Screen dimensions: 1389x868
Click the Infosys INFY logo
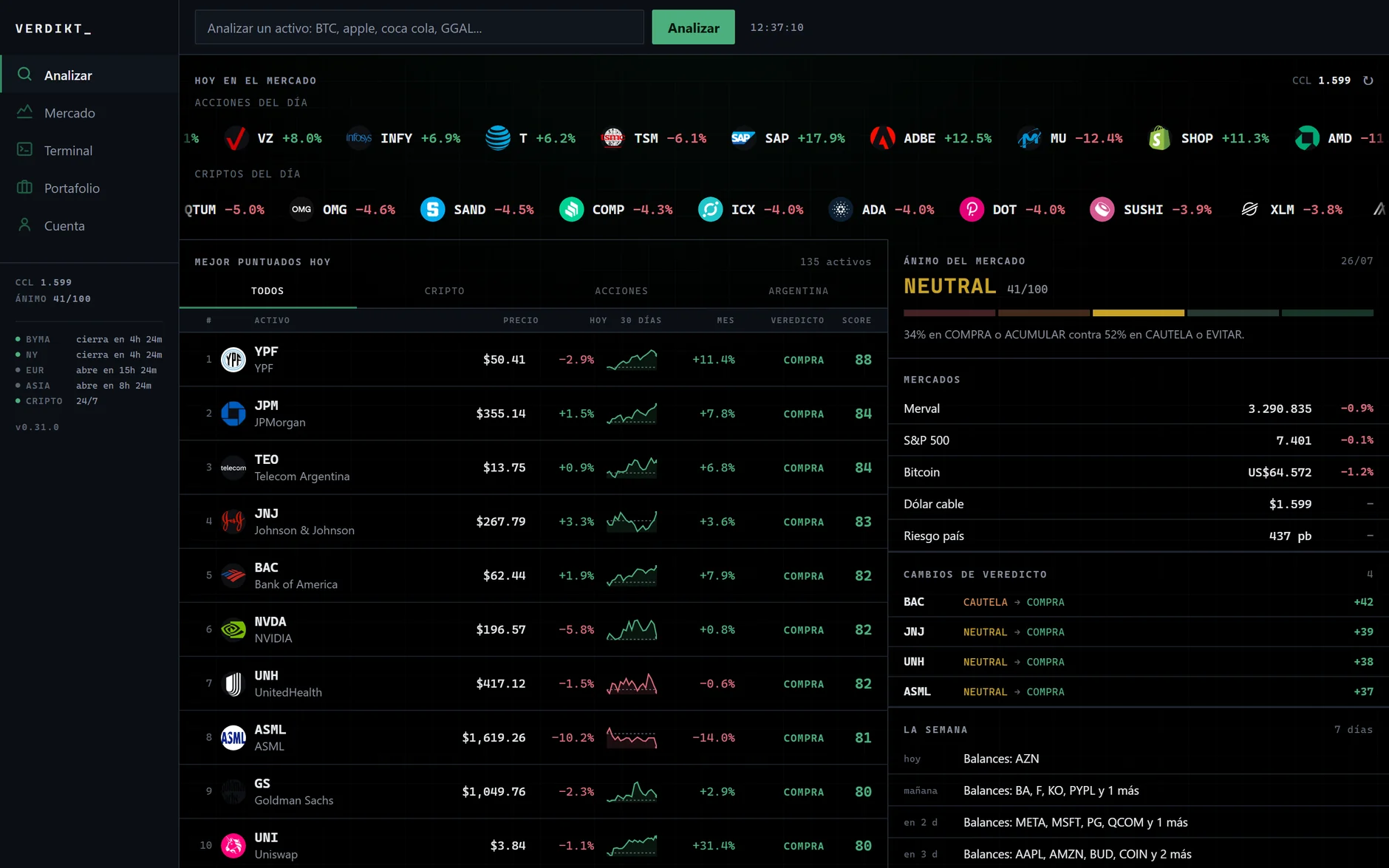coord(359,138)
